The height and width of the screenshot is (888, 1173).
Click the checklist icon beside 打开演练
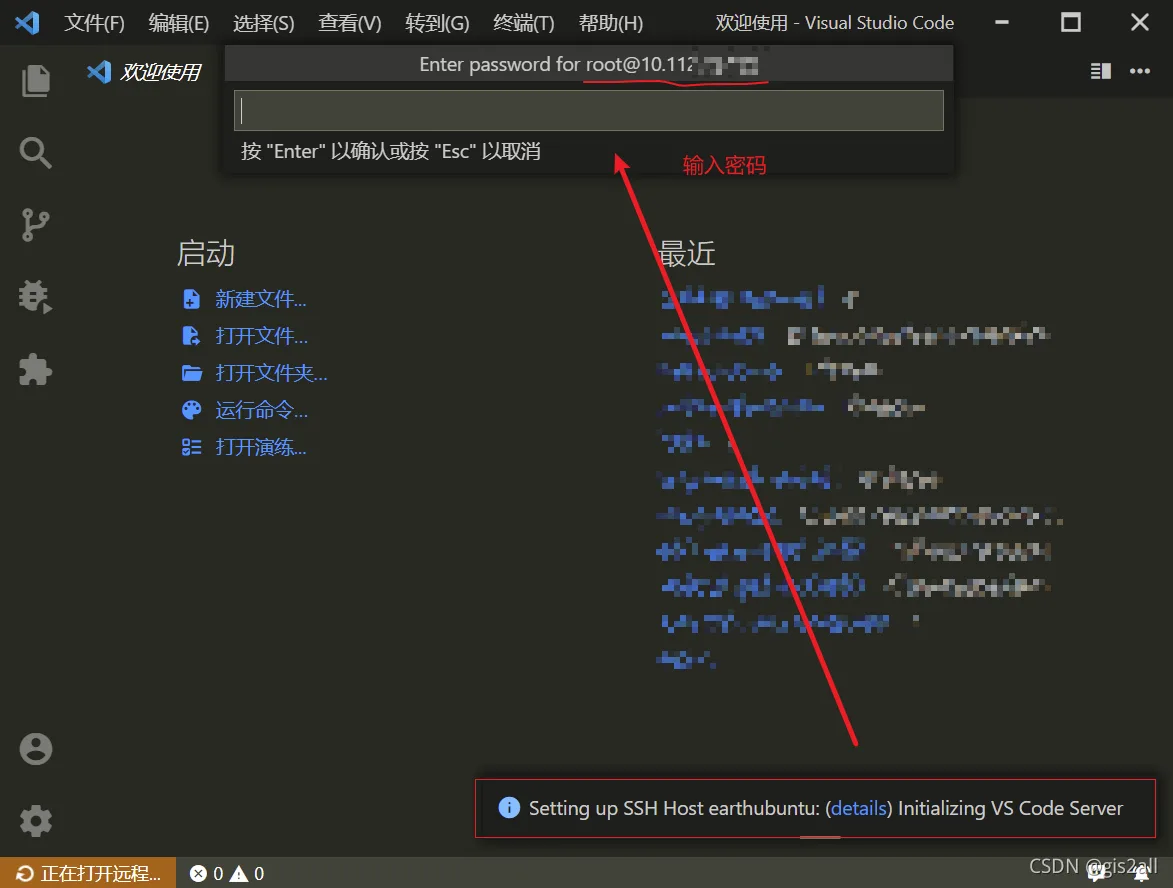point(192,447)
